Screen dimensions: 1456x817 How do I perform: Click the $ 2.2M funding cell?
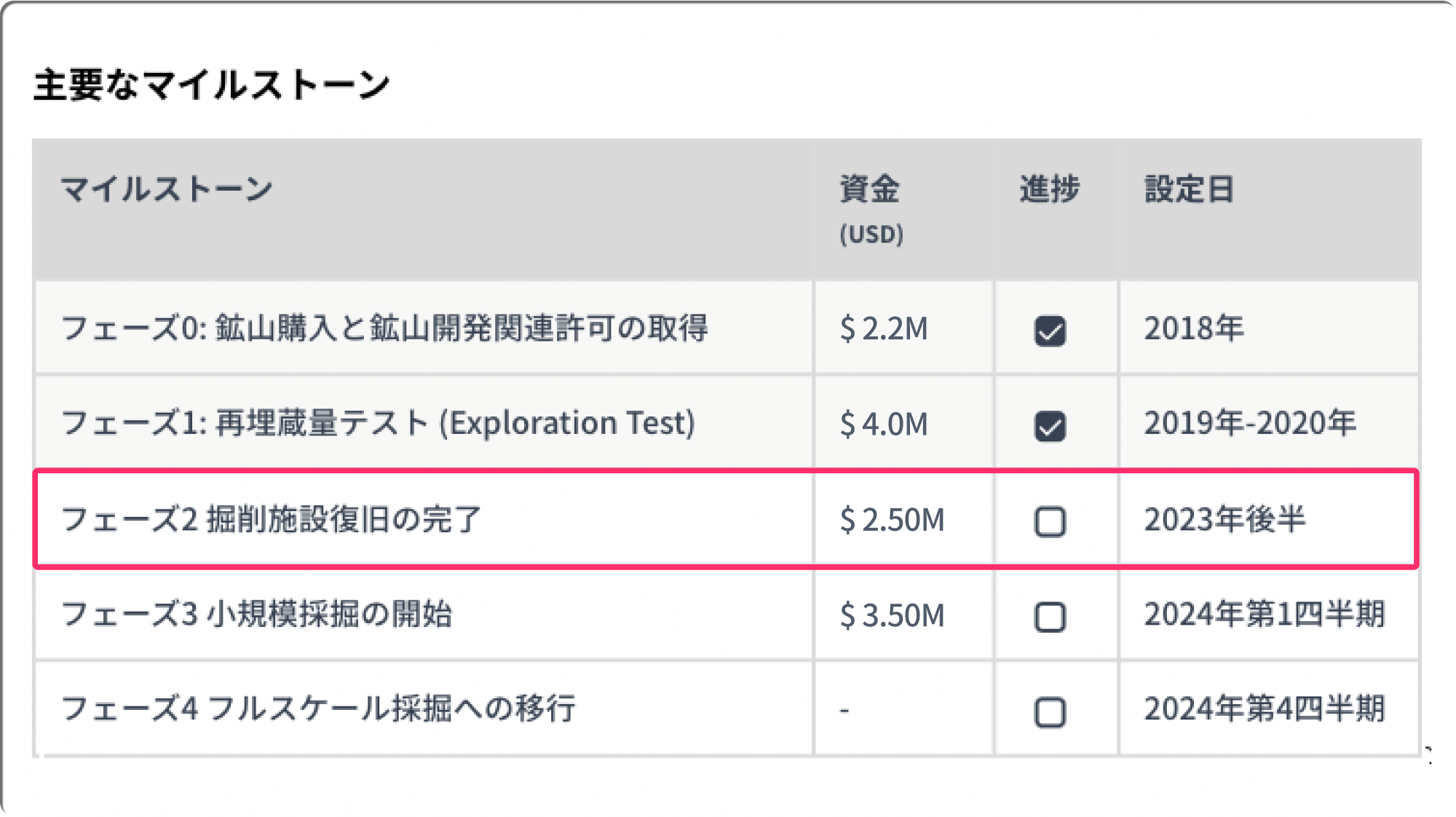884,329
